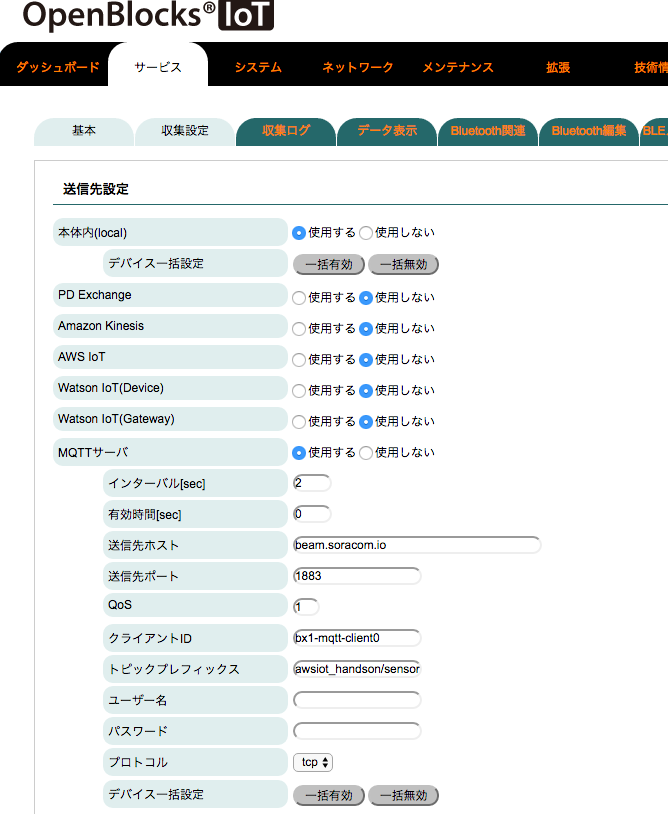Screen dimensions: 668x814
Task: Click the AWS IoT row label
Action: [x=170, y=357]
